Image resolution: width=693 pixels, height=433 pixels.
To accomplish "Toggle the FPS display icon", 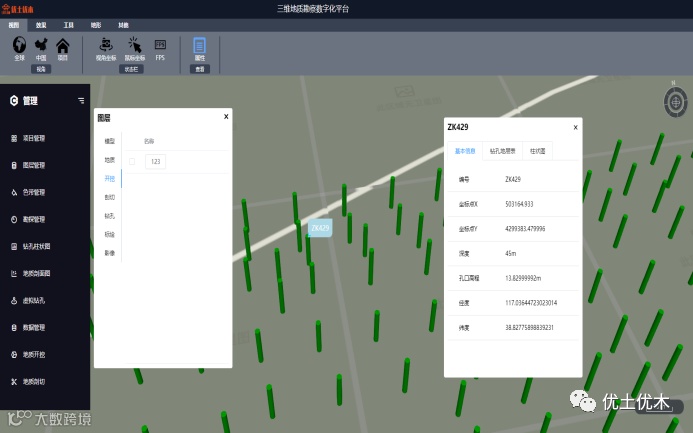I will pyautogui.click(x=160, y=45).
